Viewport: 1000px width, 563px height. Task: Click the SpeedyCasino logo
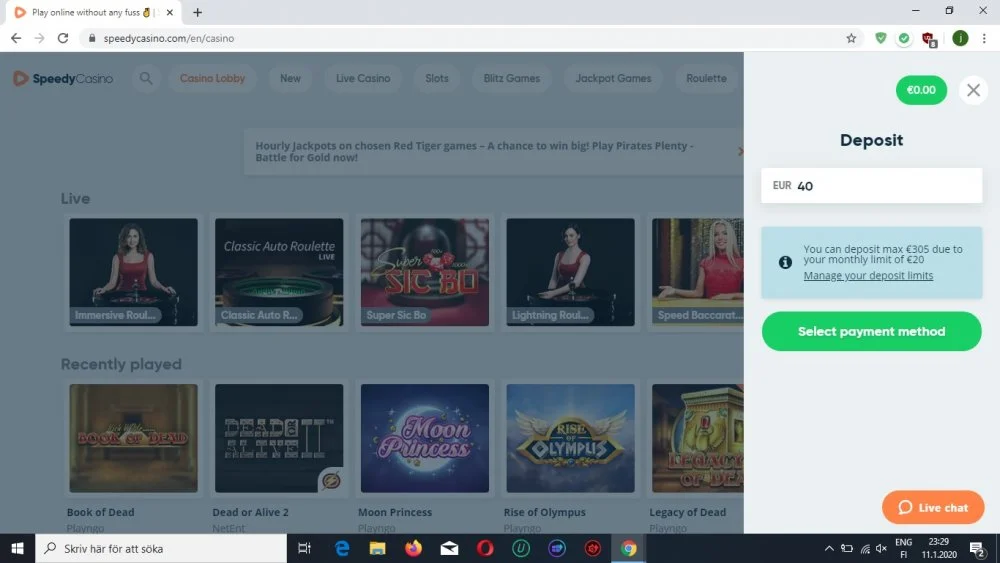[x=63, y=78]
